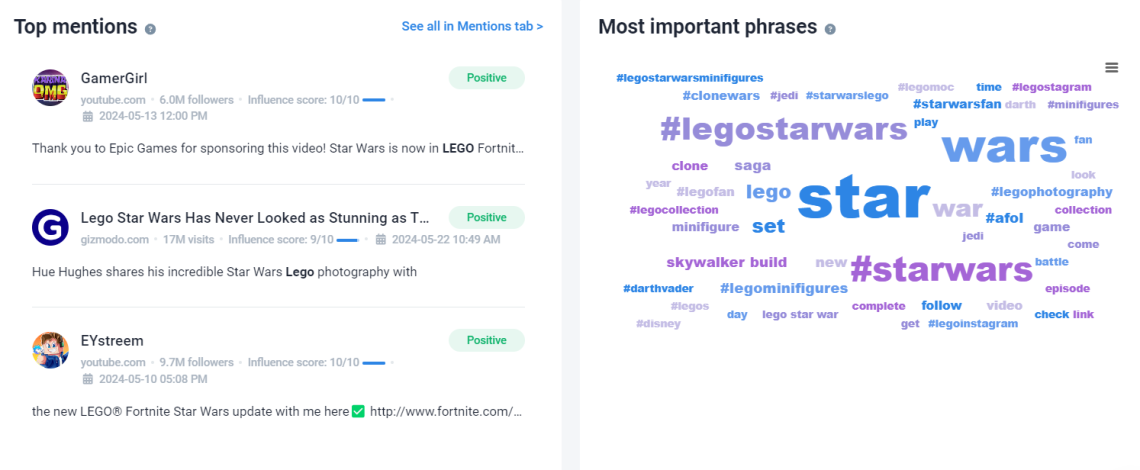The width and height of the screenshot is (1140, 470).
Task: Click the fortnite.com link in EYstreem's mention
Action: pos(446,412)
